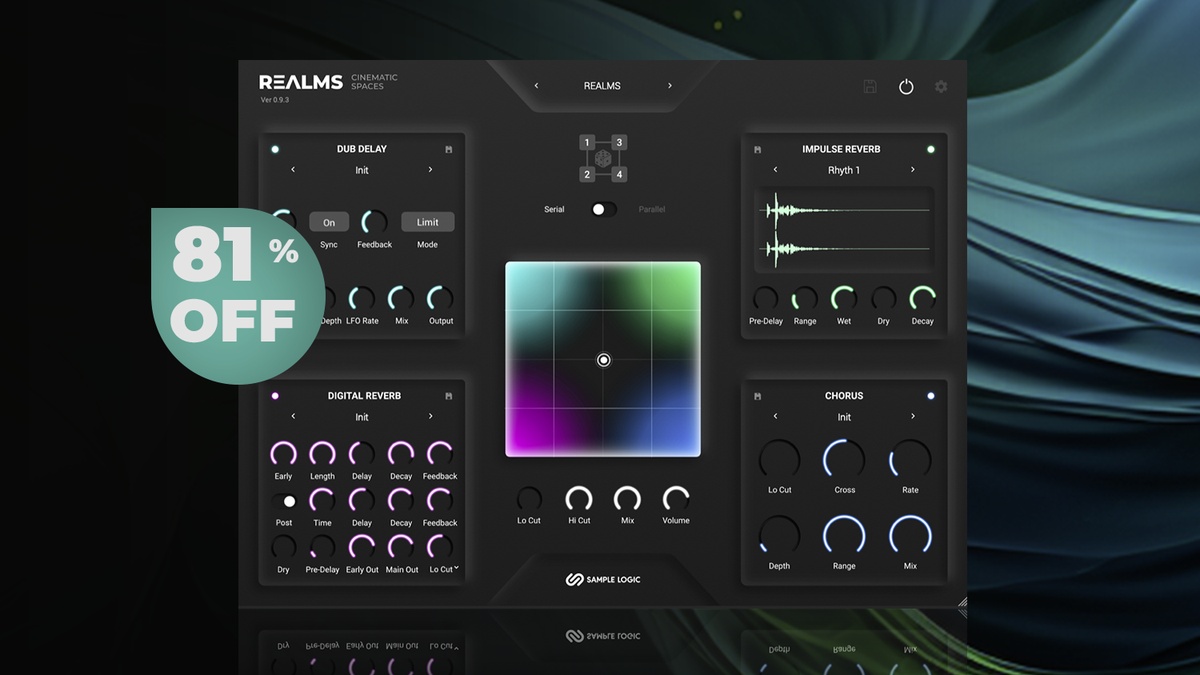Click the Rhyth 1 preset name
Viewport: 1200px width, 675px height.
[x=844, y=170]
